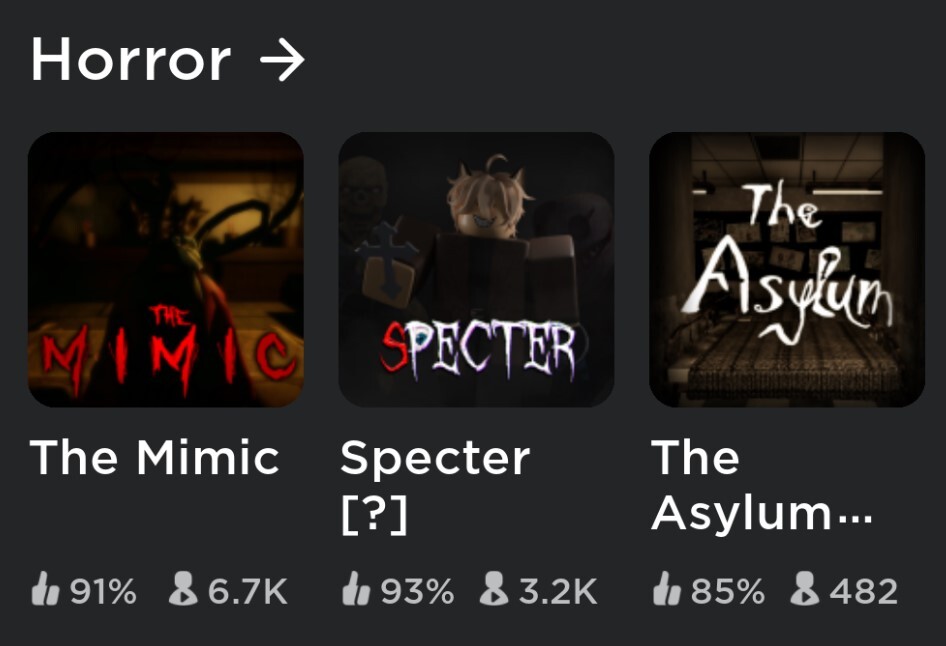Select The Mimic title text
This screenshot has width=946, height=646.
click(x=154, y=457)
